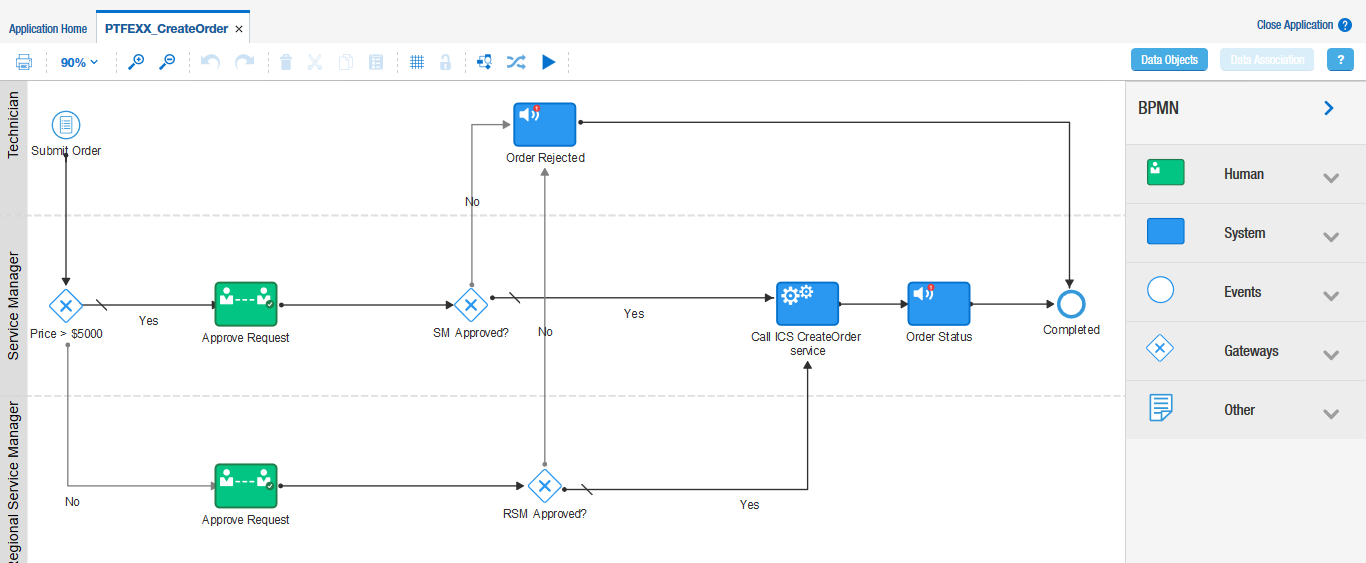The height and width of the screenshot is (563, 1366).
Task: Click the question mark help button in toolbar
Action: point(1340,60)
